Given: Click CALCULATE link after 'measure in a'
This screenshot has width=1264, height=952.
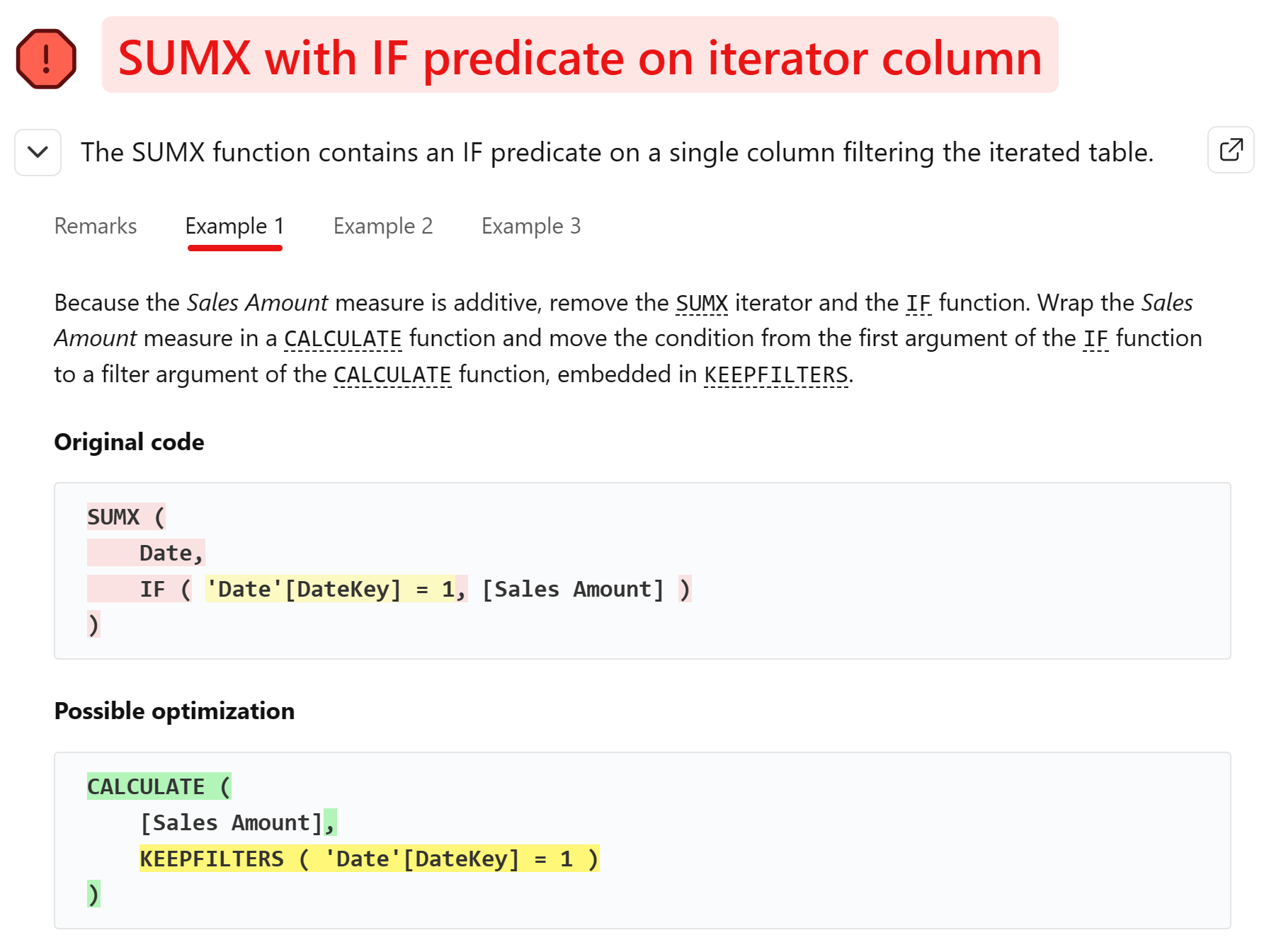Looking at the screenshot, I should [x=343, y=338].
